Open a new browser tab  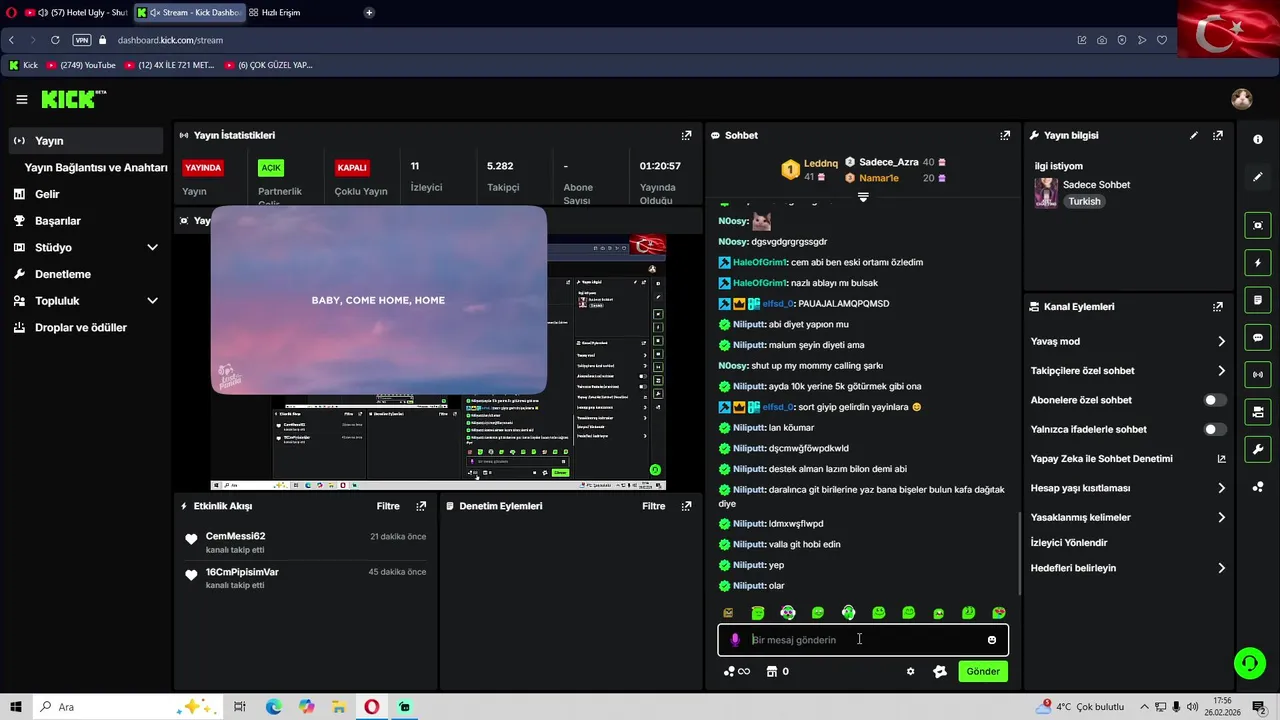(x=369, y=12)
